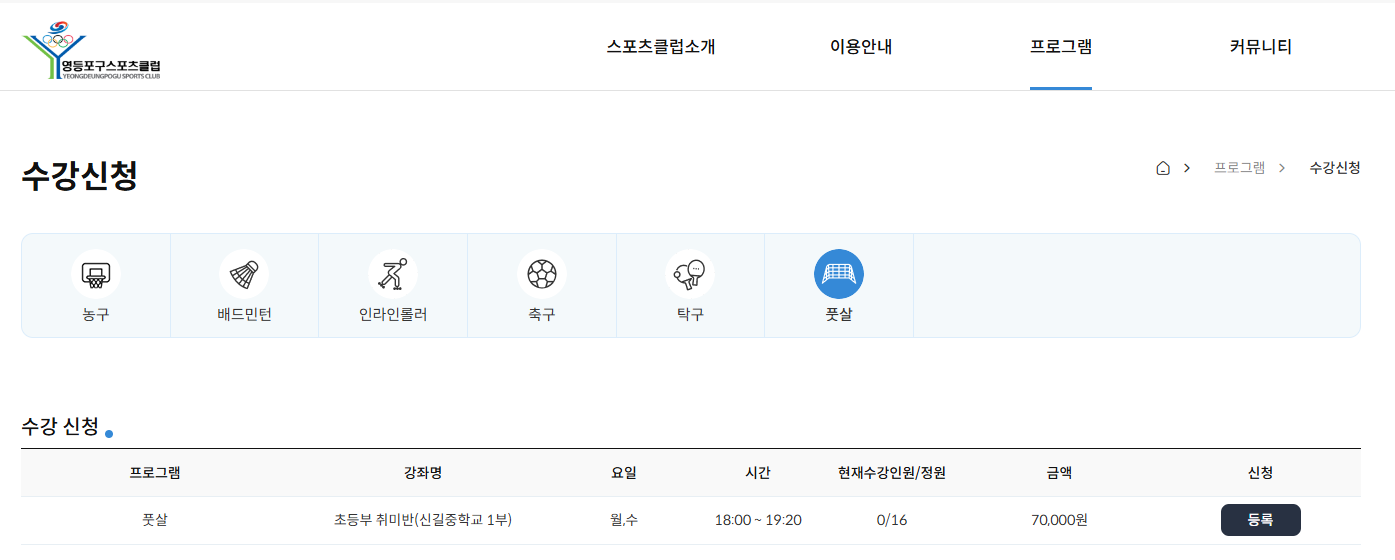Click the 배드민턴 category label
1395x560 pixels.
coord(244,315)
